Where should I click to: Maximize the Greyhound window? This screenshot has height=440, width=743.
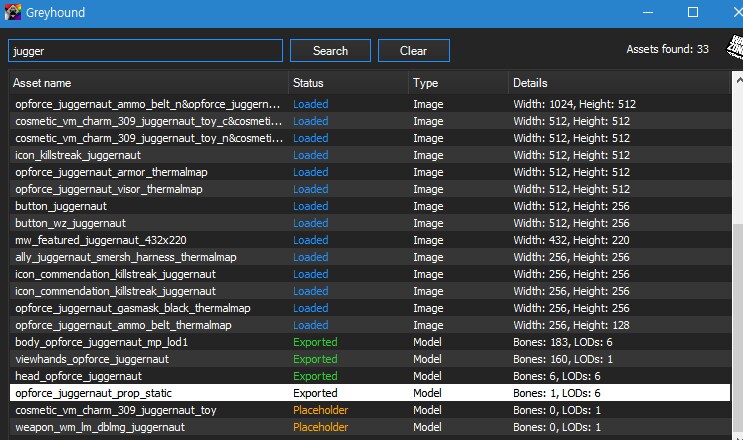click(693, 12)
